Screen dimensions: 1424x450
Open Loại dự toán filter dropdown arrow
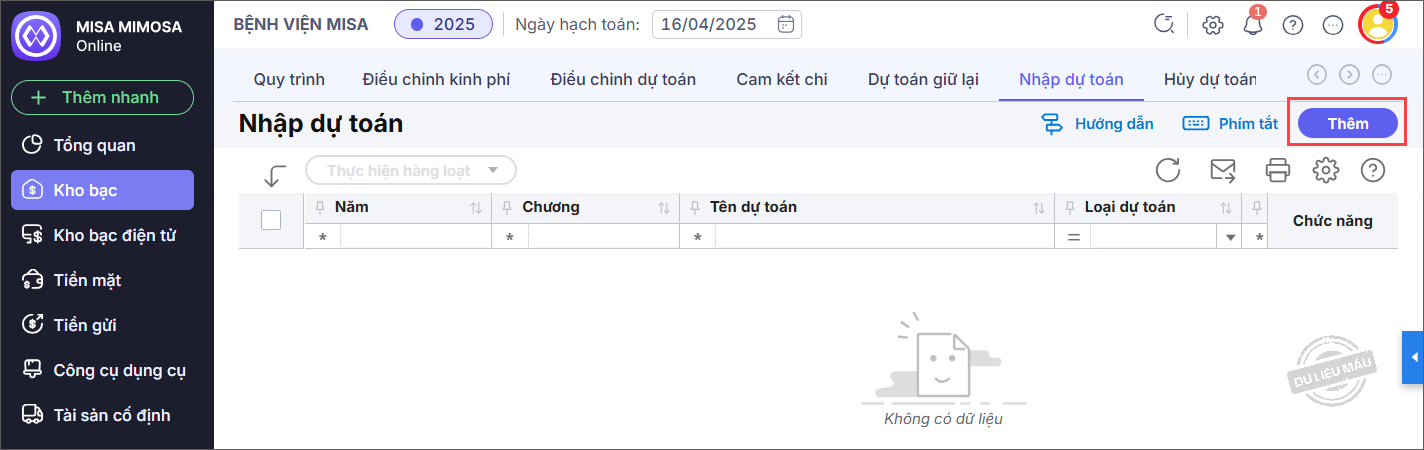(1231, 238)
